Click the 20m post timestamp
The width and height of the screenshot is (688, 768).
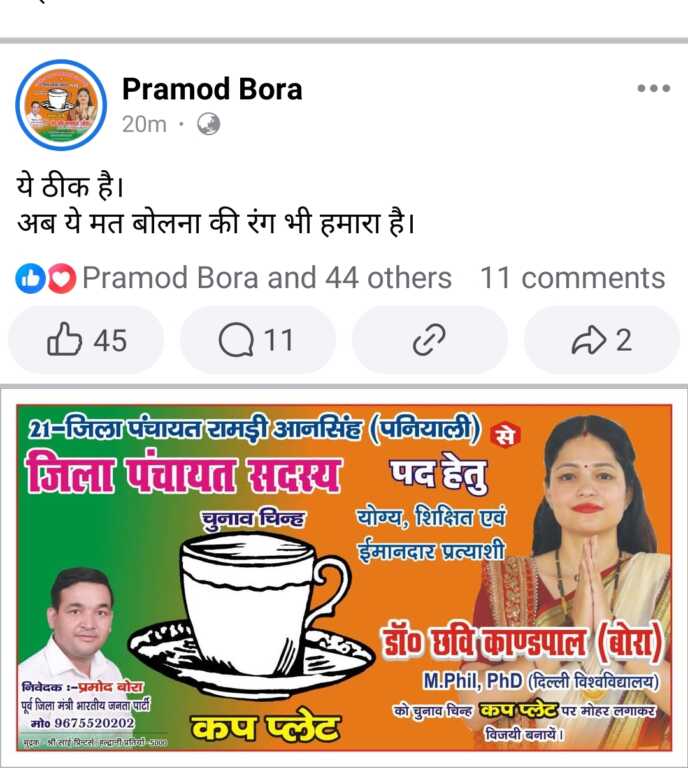[x=144, y=124]
